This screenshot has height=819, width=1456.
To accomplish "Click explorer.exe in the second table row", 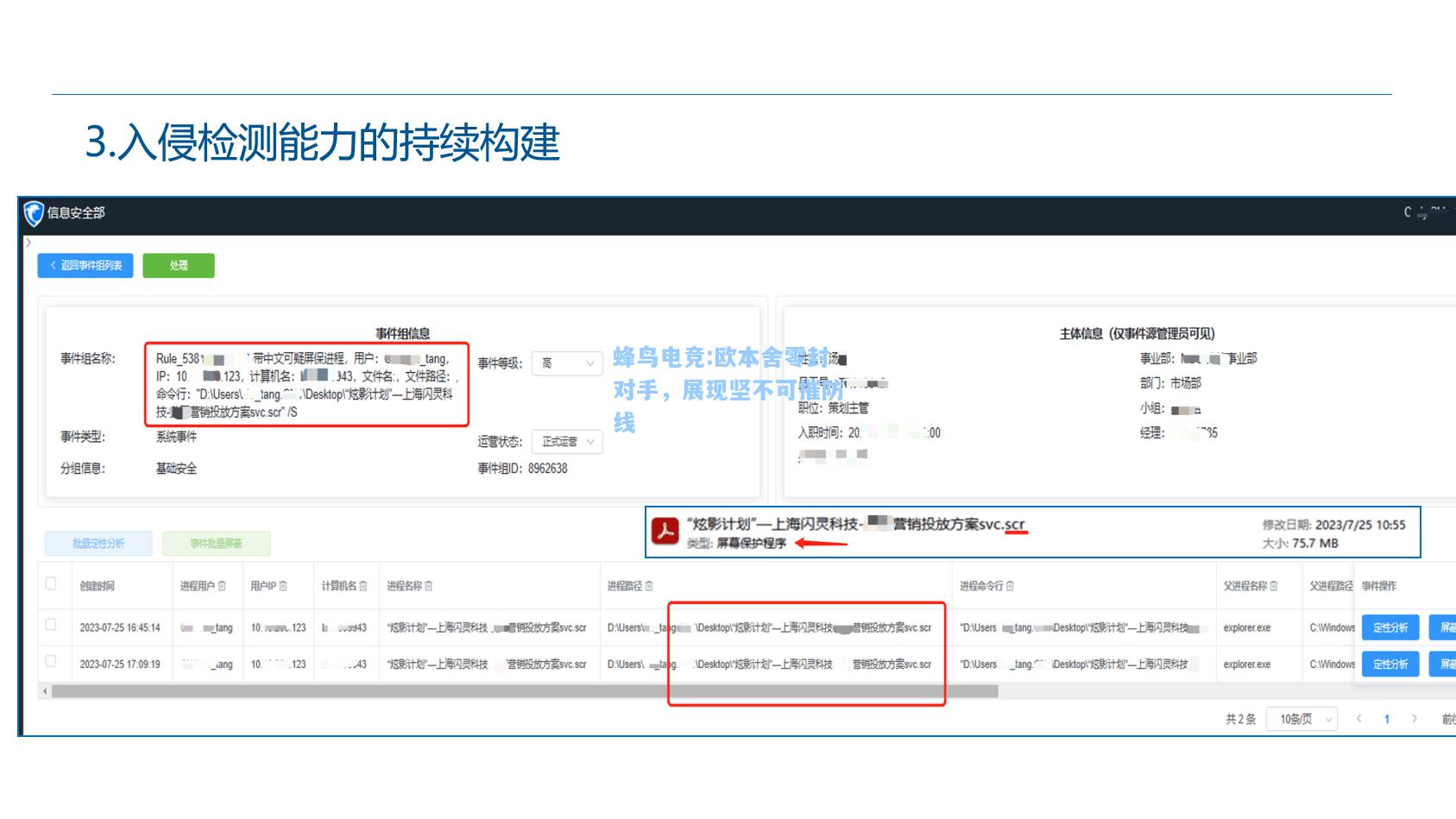I will point(1247,665).
